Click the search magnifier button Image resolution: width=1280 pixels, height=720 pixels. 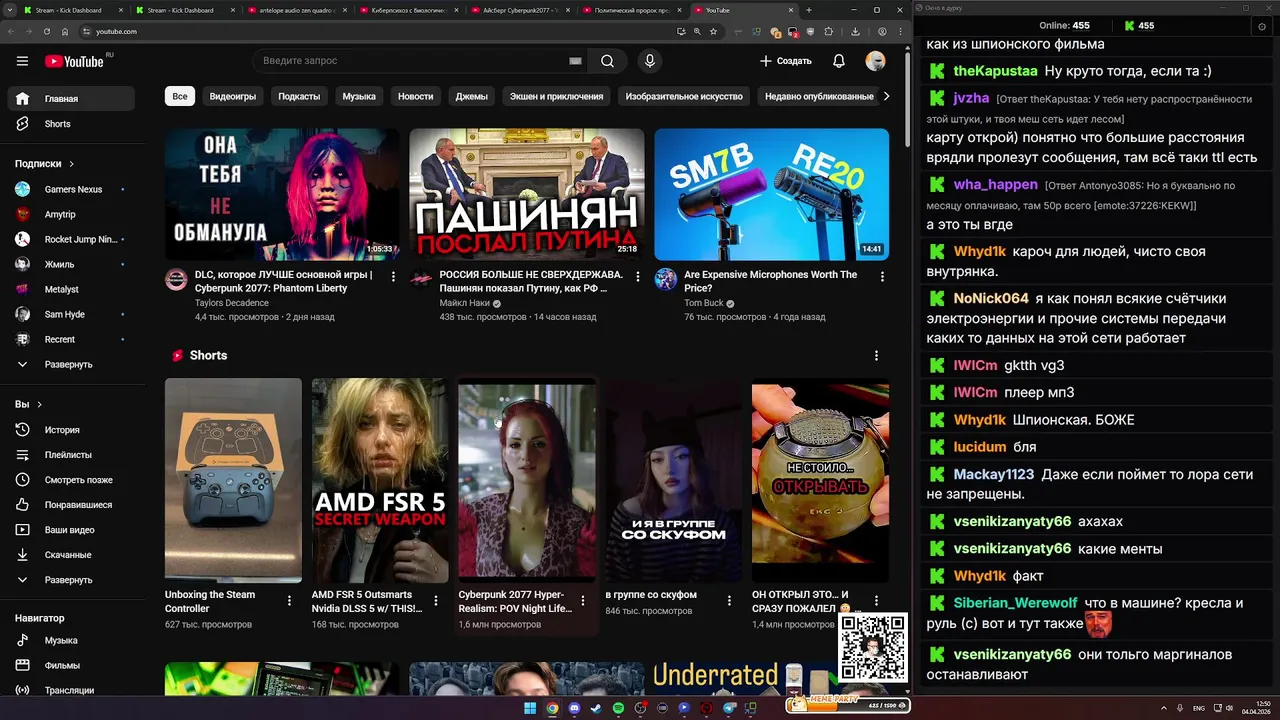(x=607, y=61)
